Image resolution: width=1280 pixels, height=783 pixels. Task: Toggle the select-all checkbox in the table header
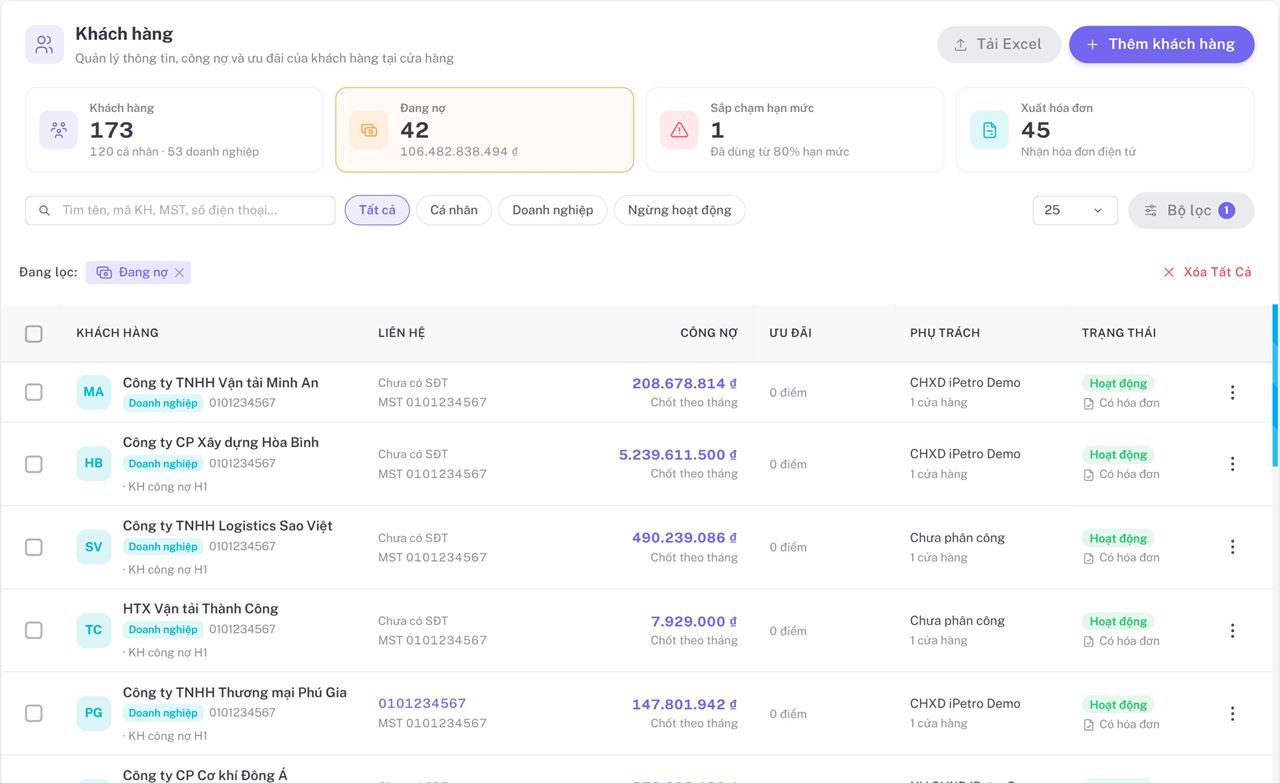click(x=34, y=334)
